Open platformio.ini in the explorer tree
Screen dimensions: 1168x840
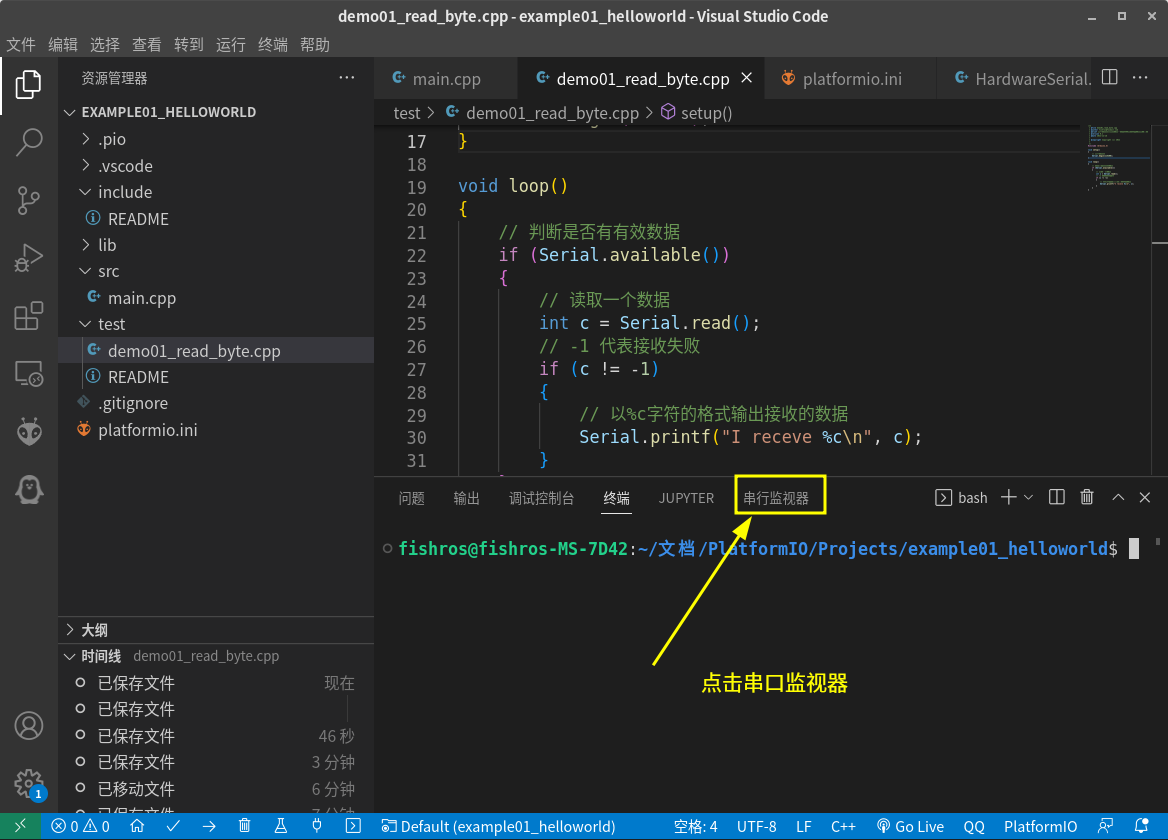pos(147,430)
